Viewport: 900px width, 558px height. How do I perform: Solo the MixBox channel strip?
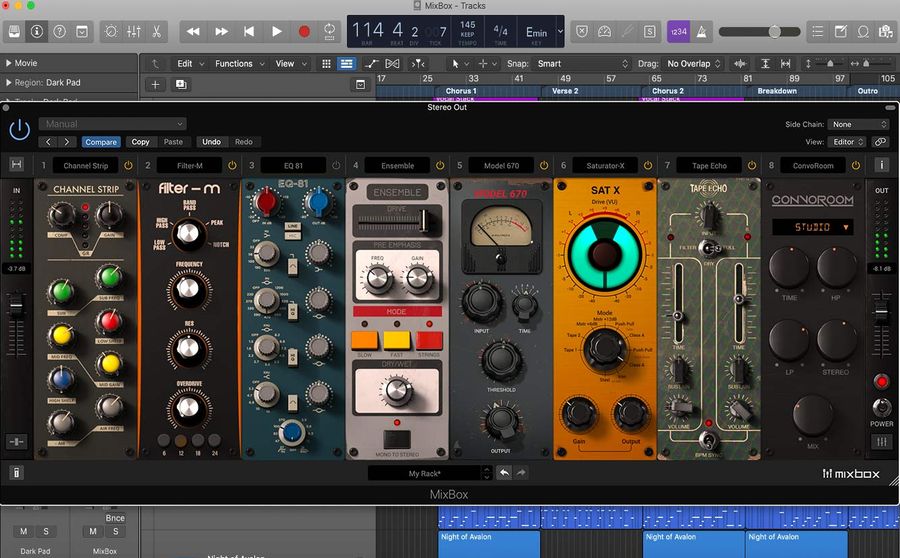[x=115, y=531]
